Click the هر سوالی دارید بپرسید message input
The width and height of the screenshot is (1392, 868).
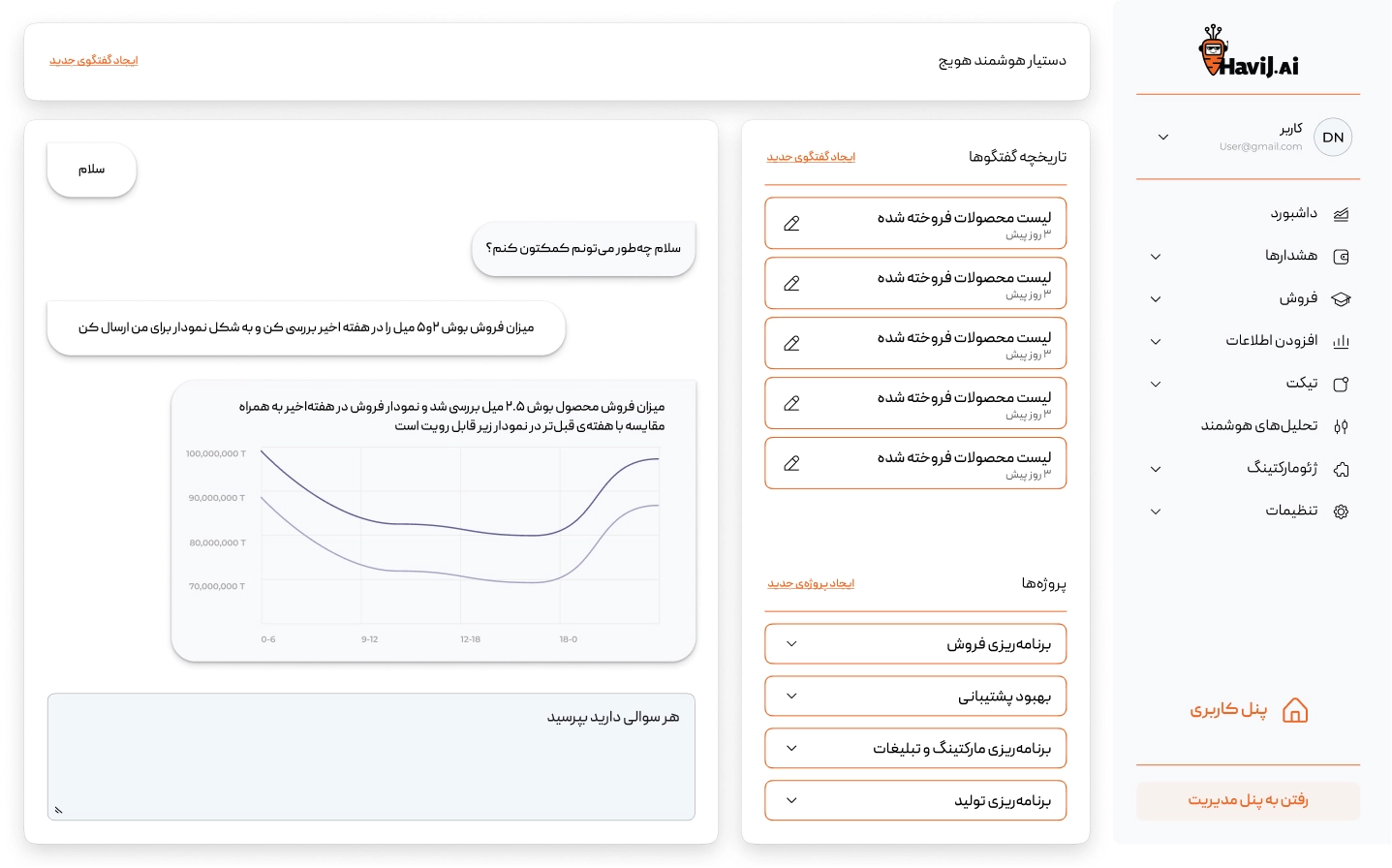point(371,756)
